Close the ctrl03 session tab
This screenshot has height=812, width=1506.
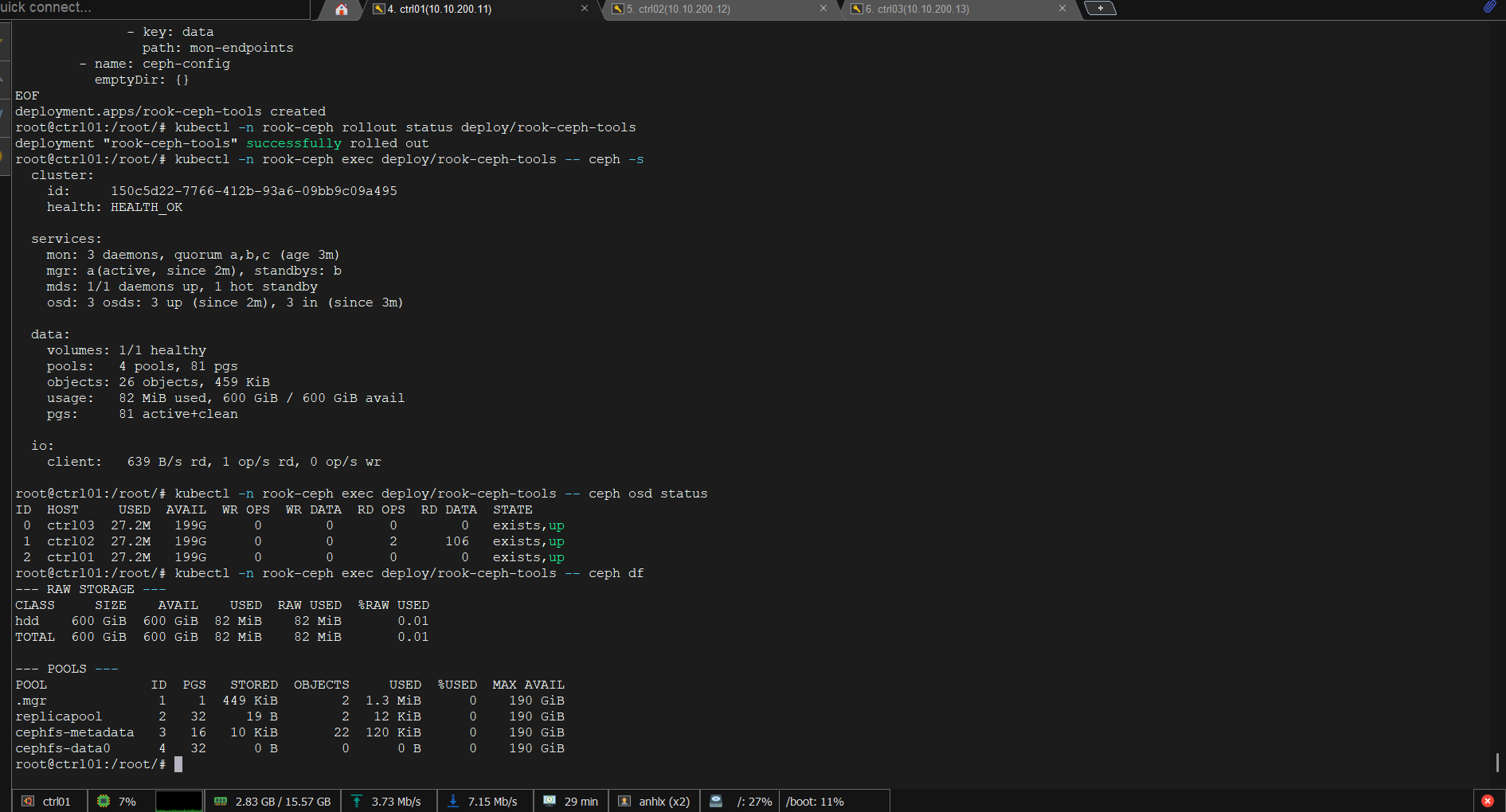click(1062, 9)
